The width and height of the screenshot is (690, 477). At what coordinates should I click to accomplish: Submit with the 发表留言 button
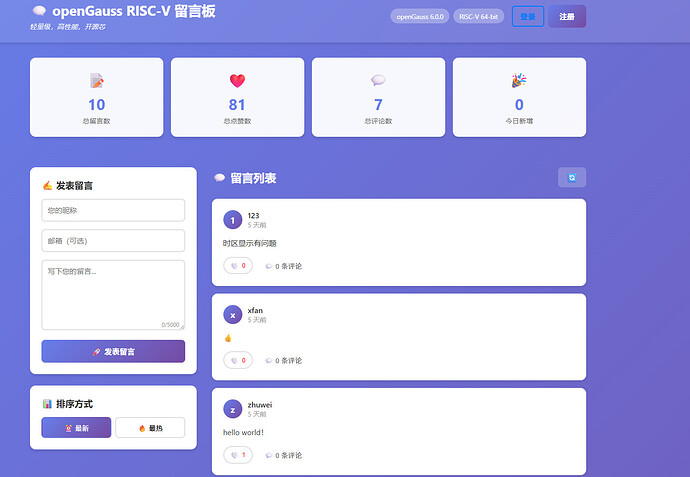pos(113,351)
